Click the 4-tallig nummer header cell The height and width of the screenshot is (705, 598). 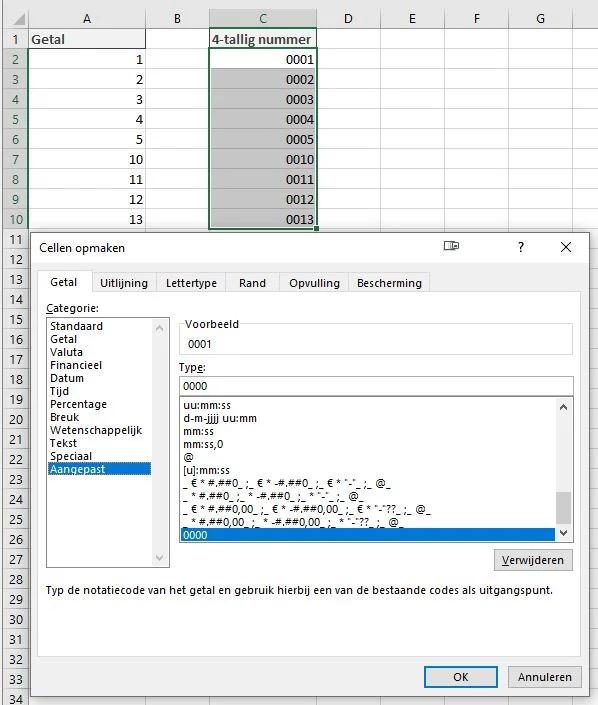tap(263, 39)
